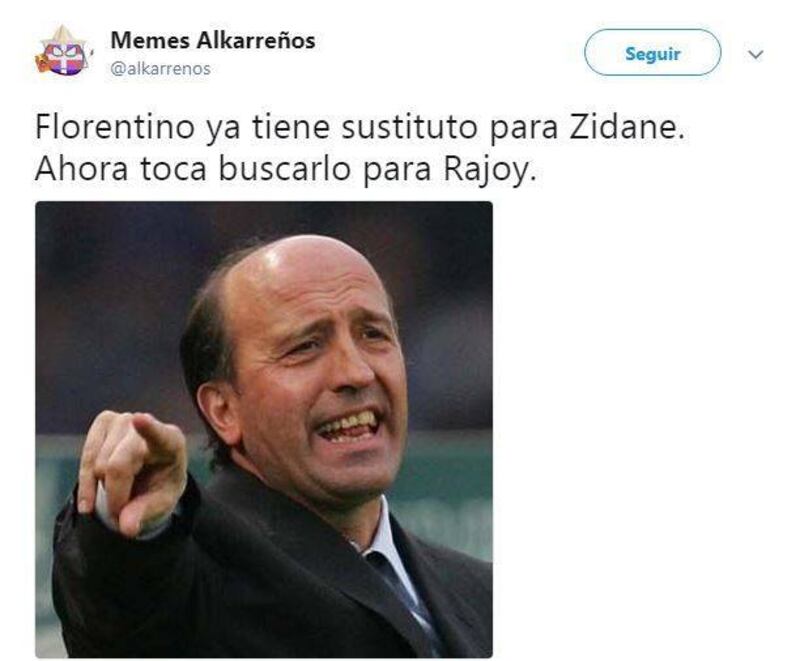This screenshot has height=661, width=800.
Task: Open the Memes Alkarreños display name link
Action: (213, 40)
